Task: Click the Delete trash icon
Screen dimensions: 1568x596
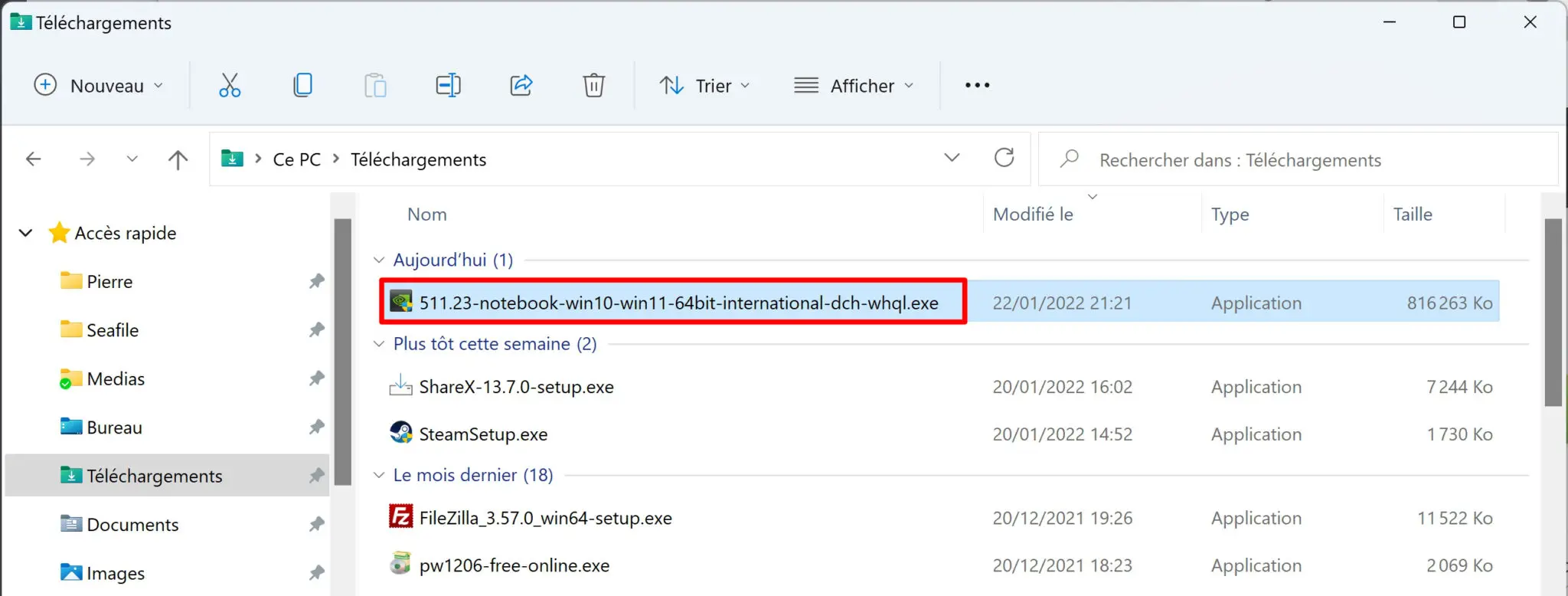Action: tap(594, 85)
